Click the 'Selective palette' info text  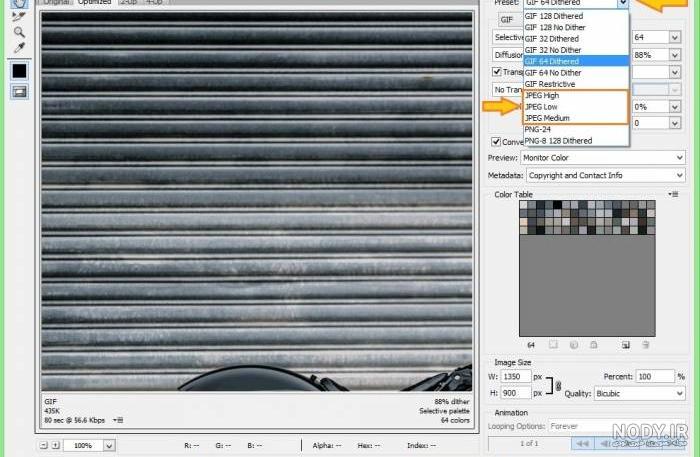444,411
